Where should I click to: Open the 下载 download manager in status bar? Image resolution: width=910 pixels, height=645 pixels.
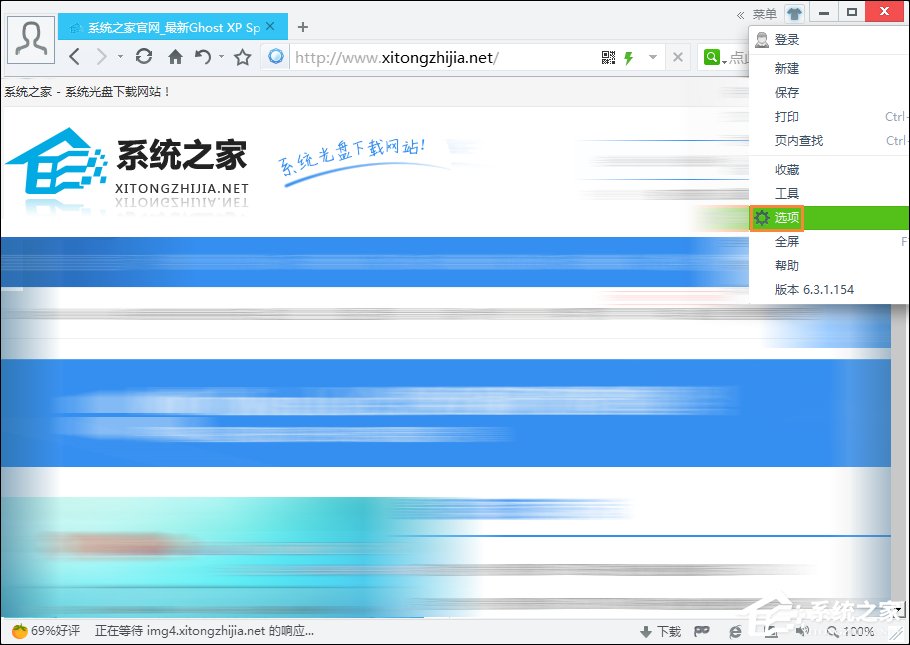pyautogui.click(x=660, y=632)
